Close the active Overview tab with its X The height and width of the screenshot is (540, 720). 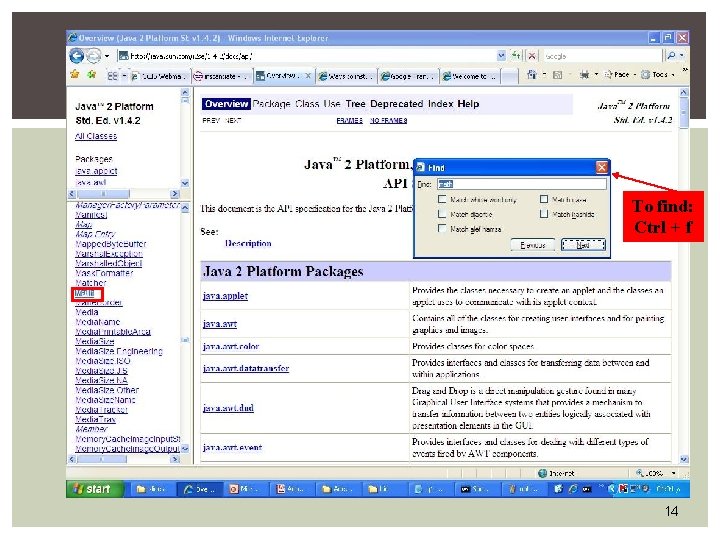(x=308, y=76)
